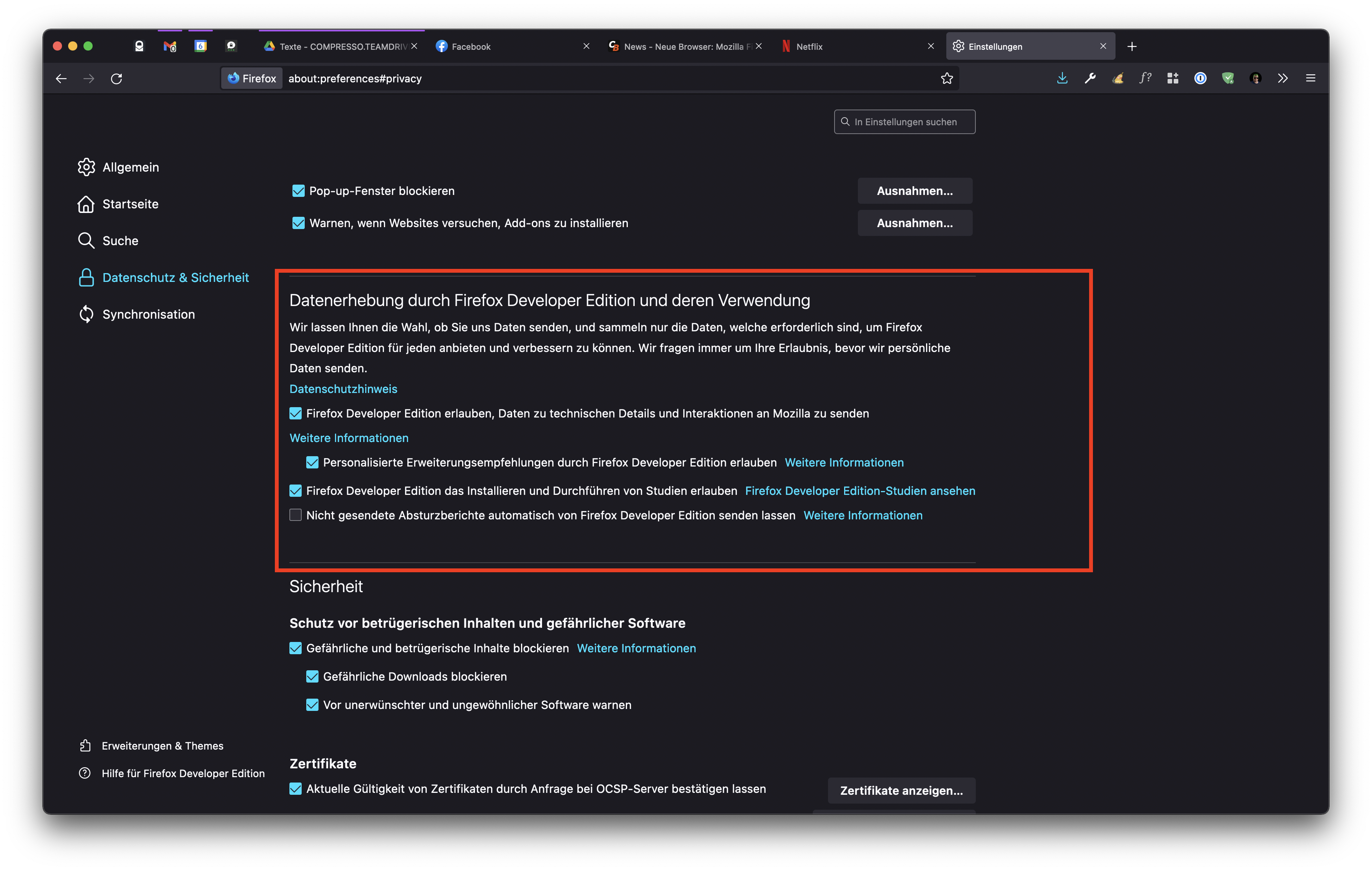The height and width of the screenshot is (871, 1372).
Task: Open the hamburger application menu
Action: coord(1310,78)
